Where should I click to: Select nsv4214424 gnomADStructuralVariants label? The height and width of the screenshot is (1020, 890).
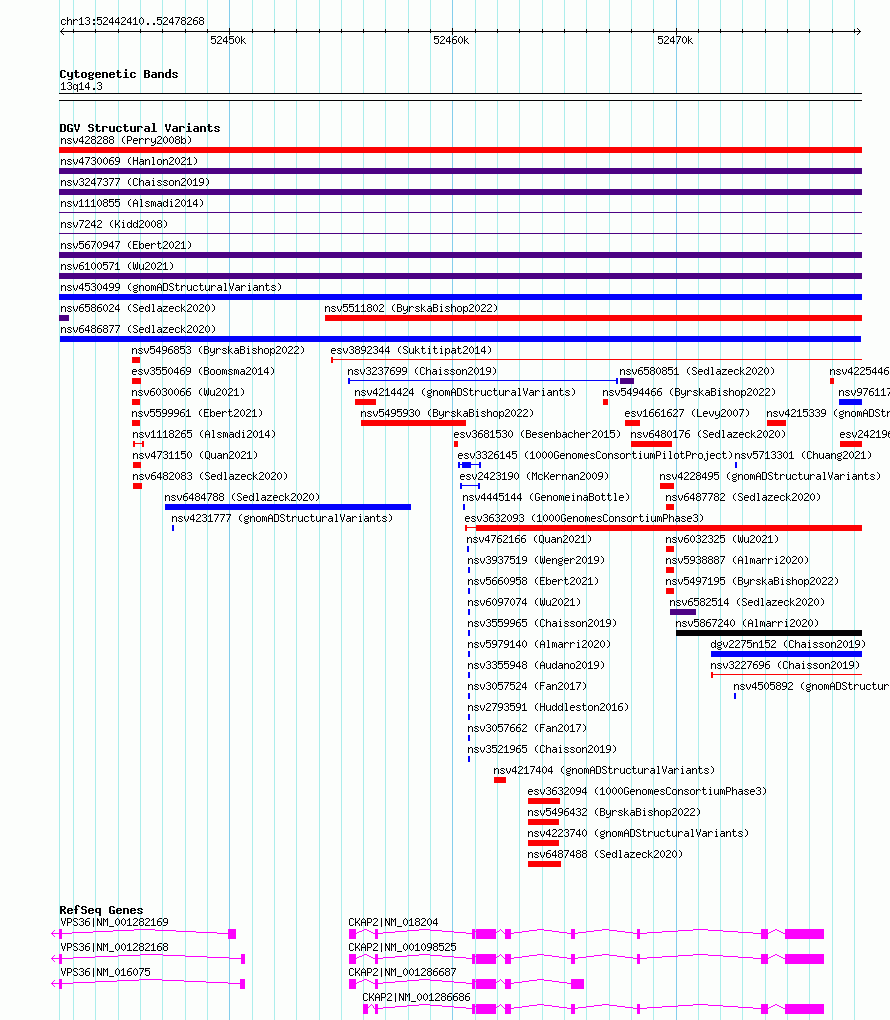(465, 392)
